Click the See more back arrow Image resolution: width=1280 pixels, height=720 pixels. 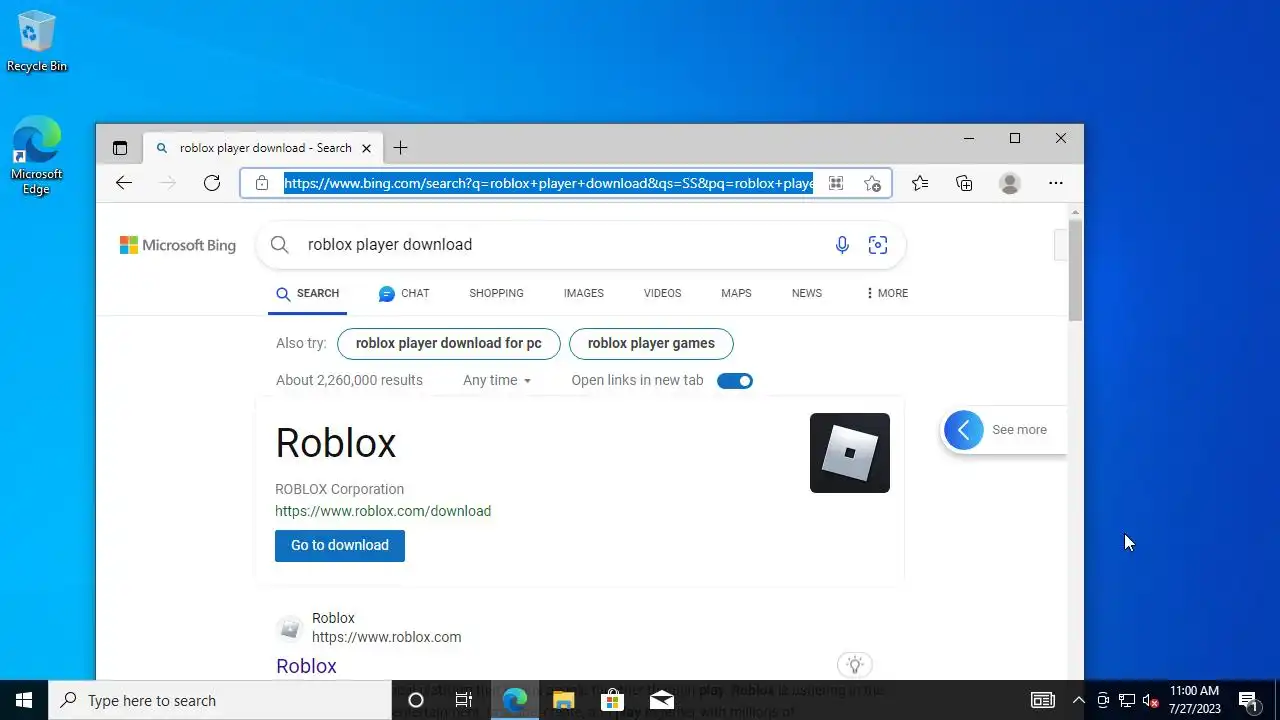tap(964, 430)
